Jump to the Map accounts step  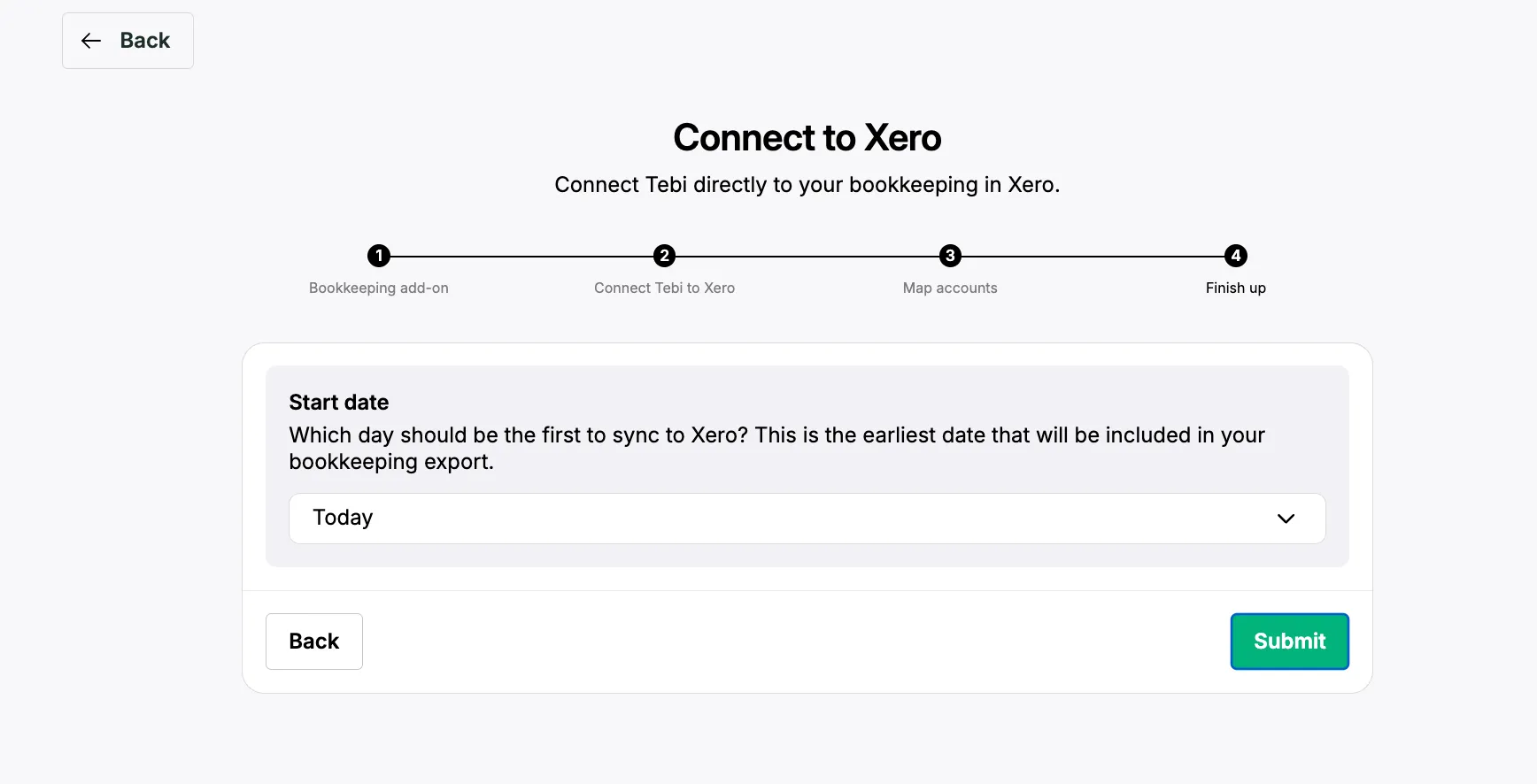point(950,288)
